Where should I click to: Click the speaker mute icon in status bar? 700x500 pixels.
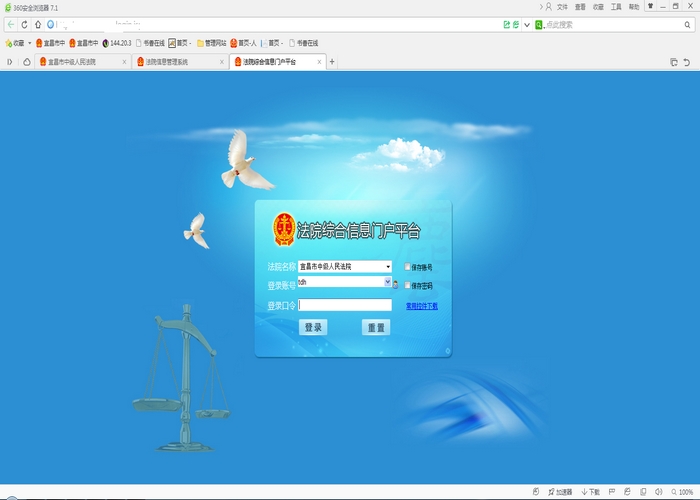pyautogui.click(x=658, y=492)
